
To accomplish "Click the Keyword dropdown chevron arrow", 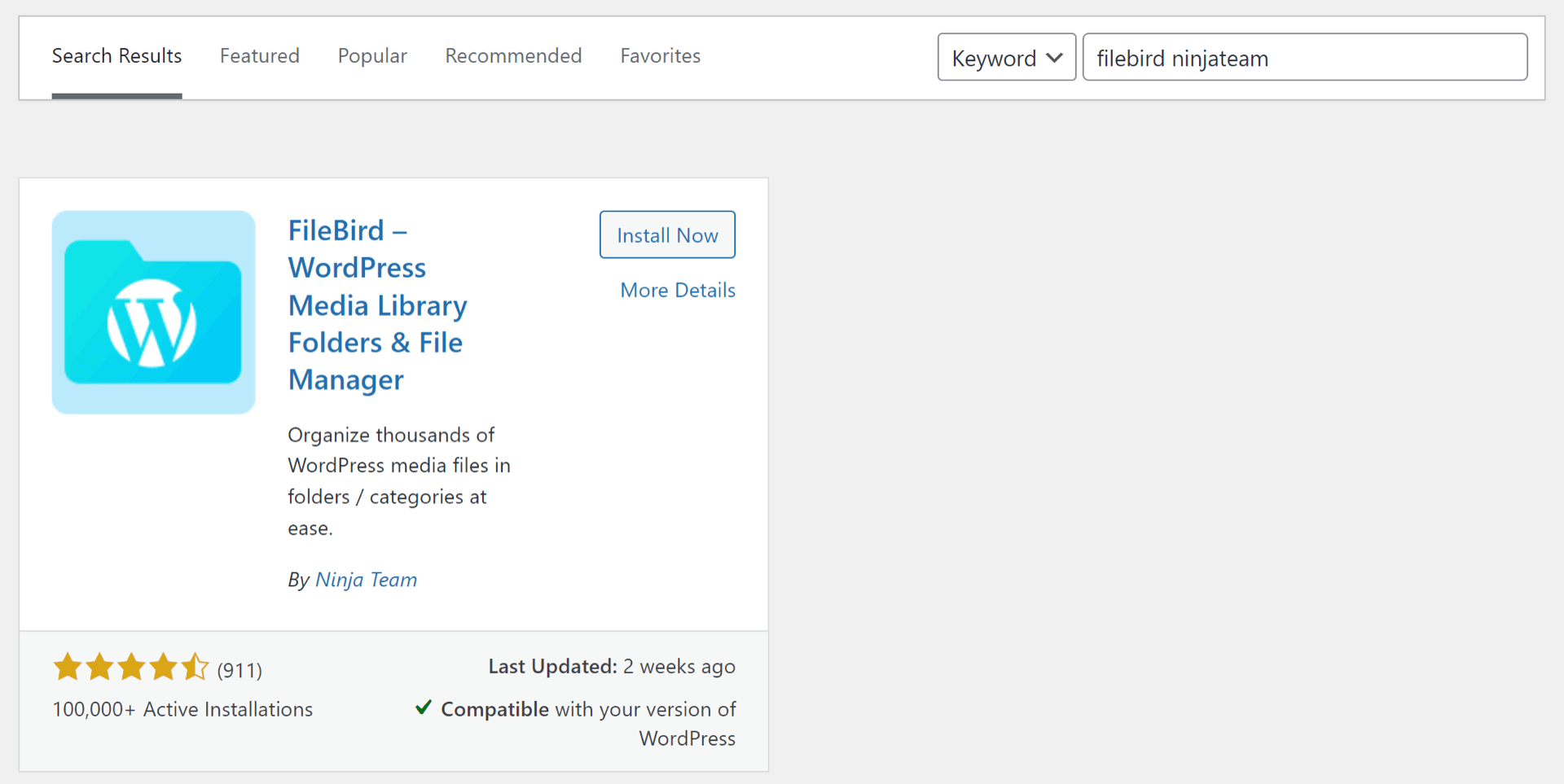I will (x=1054, y=58).
